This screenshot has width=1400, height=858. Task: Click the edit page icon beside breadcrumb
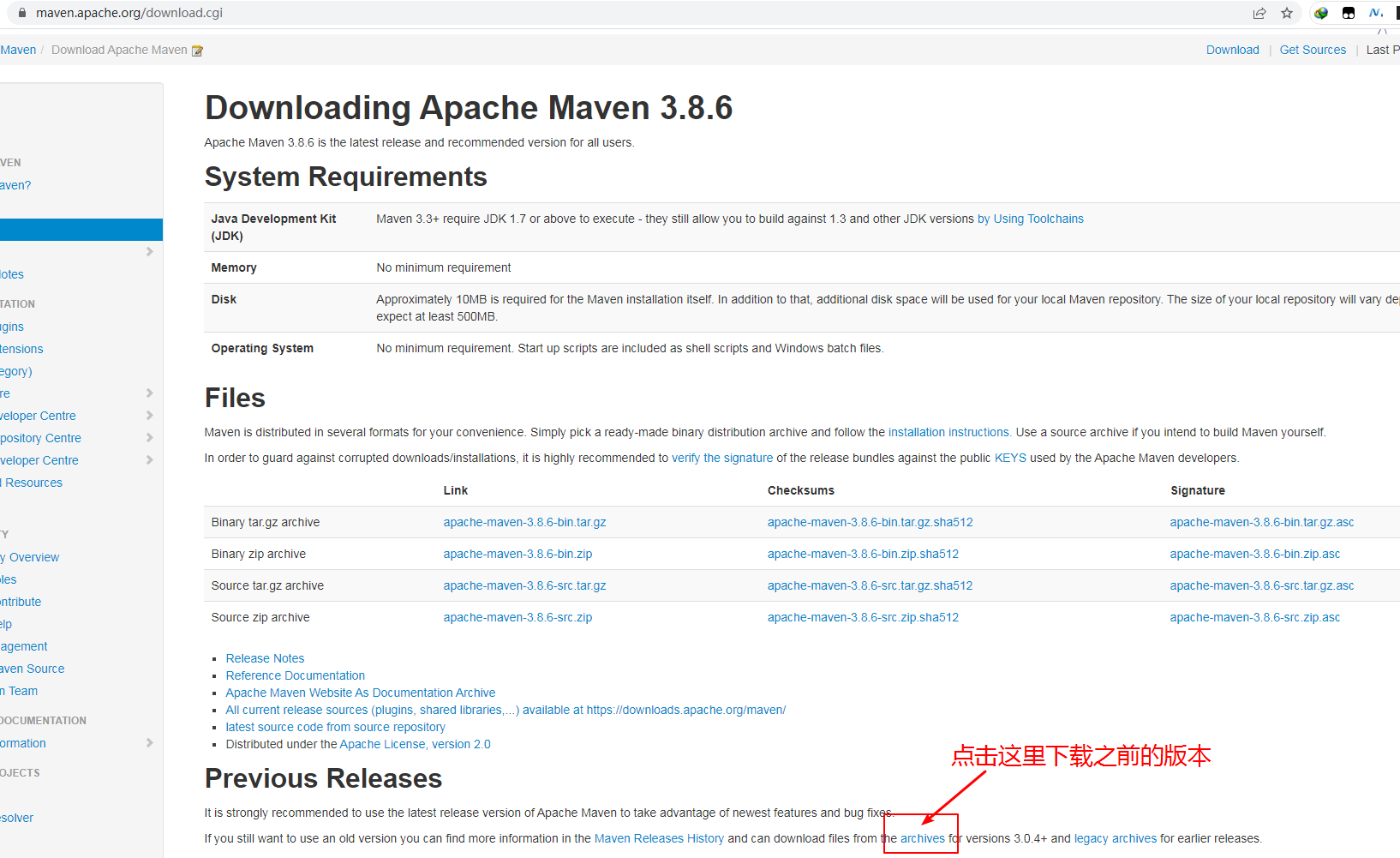click(197, 51)
